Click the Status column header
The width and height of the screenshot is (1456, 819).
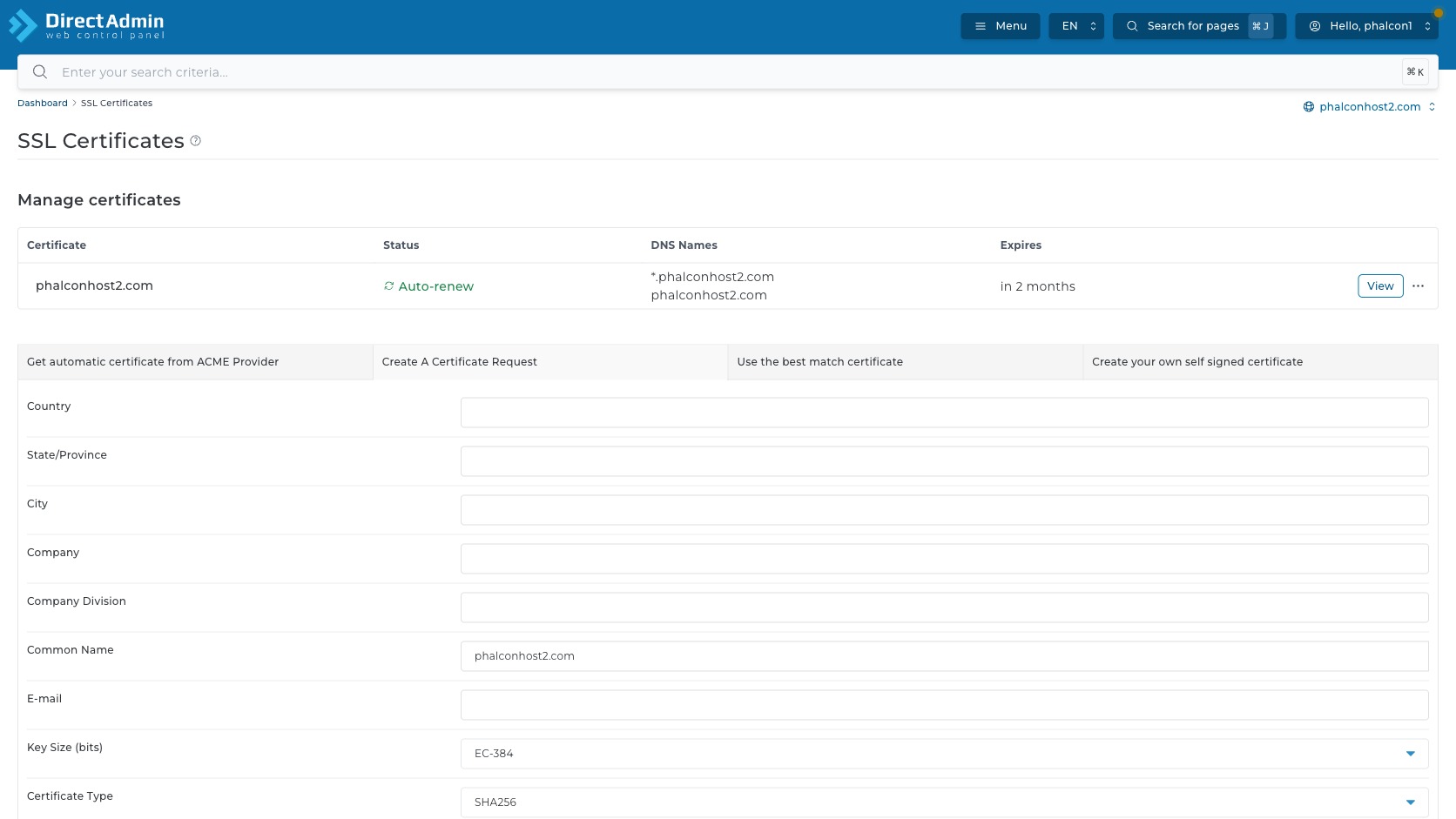point(401,245)
